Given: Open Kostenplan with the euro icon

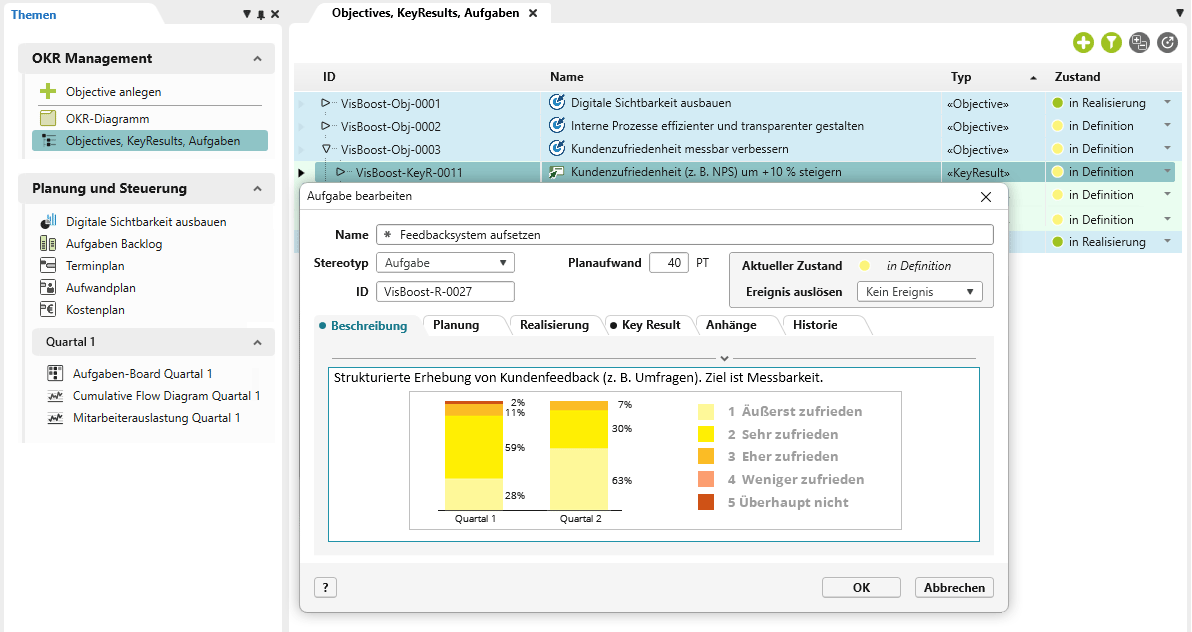Looking at the screenshot, I should coord(95,310).
